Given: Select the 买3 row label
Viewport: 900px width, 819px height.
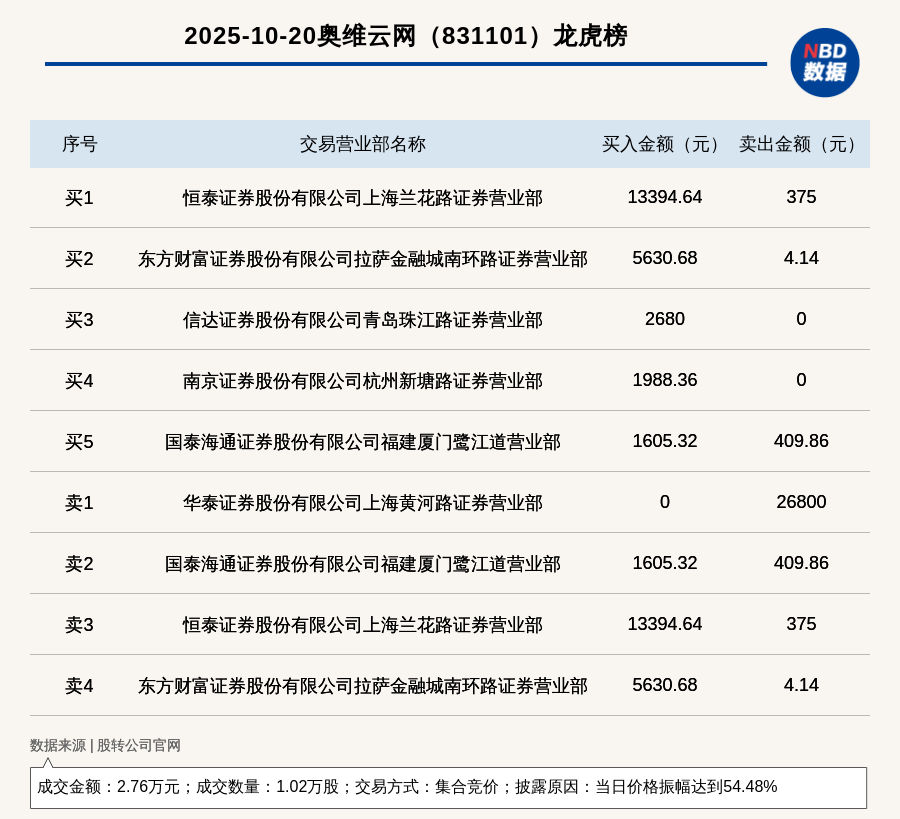Looking at the screenshot, I should [79, 320].
